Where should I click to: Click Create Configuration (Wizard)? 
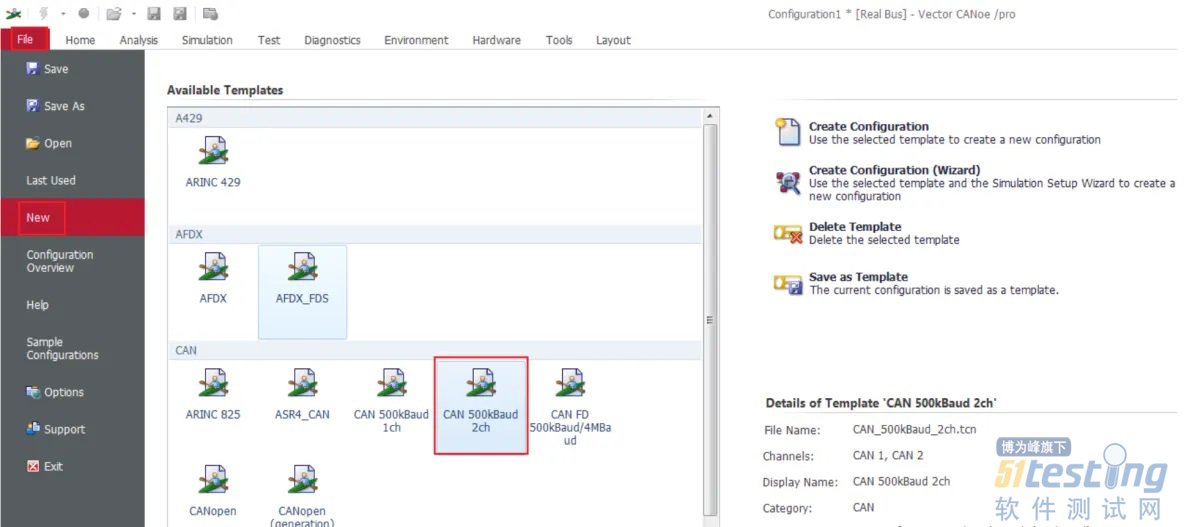[975, 183]
